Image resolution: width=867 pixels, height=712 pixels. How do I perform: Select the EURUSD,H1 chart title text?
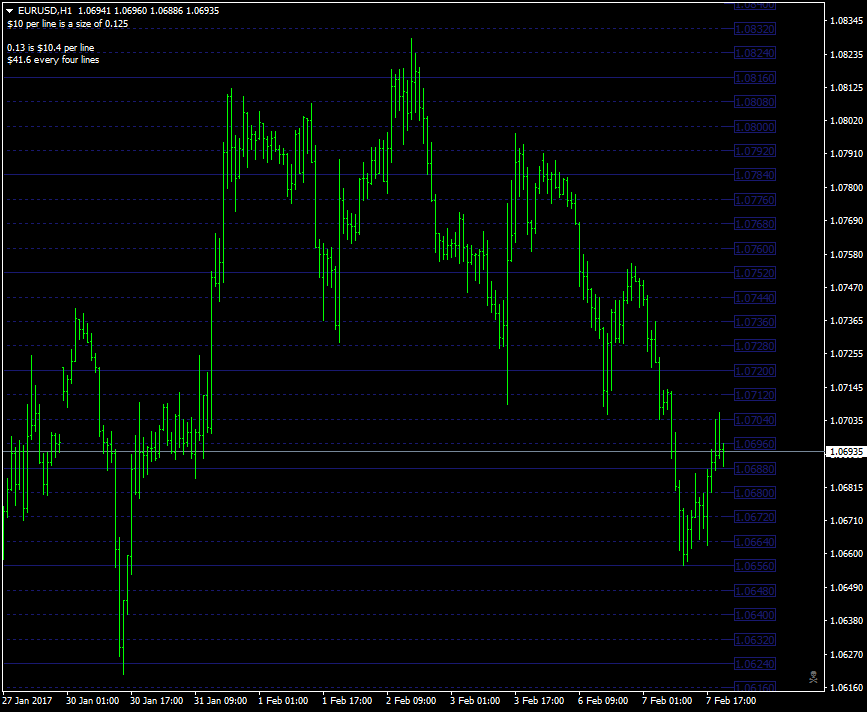pos(45,11)
